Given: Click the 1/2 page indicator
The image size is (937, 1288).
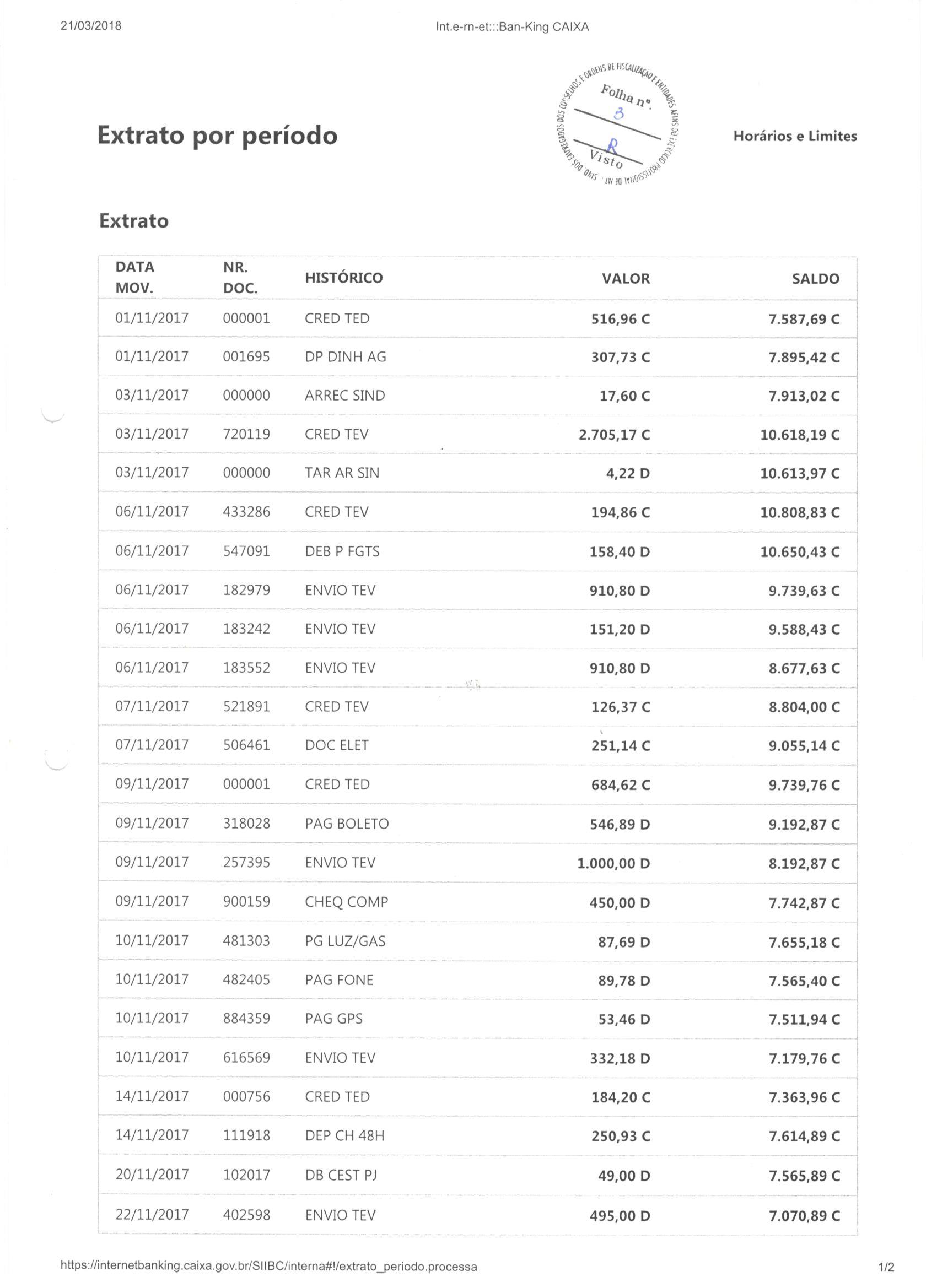Looking at the screenshot, I should (x=886, y=1267).
